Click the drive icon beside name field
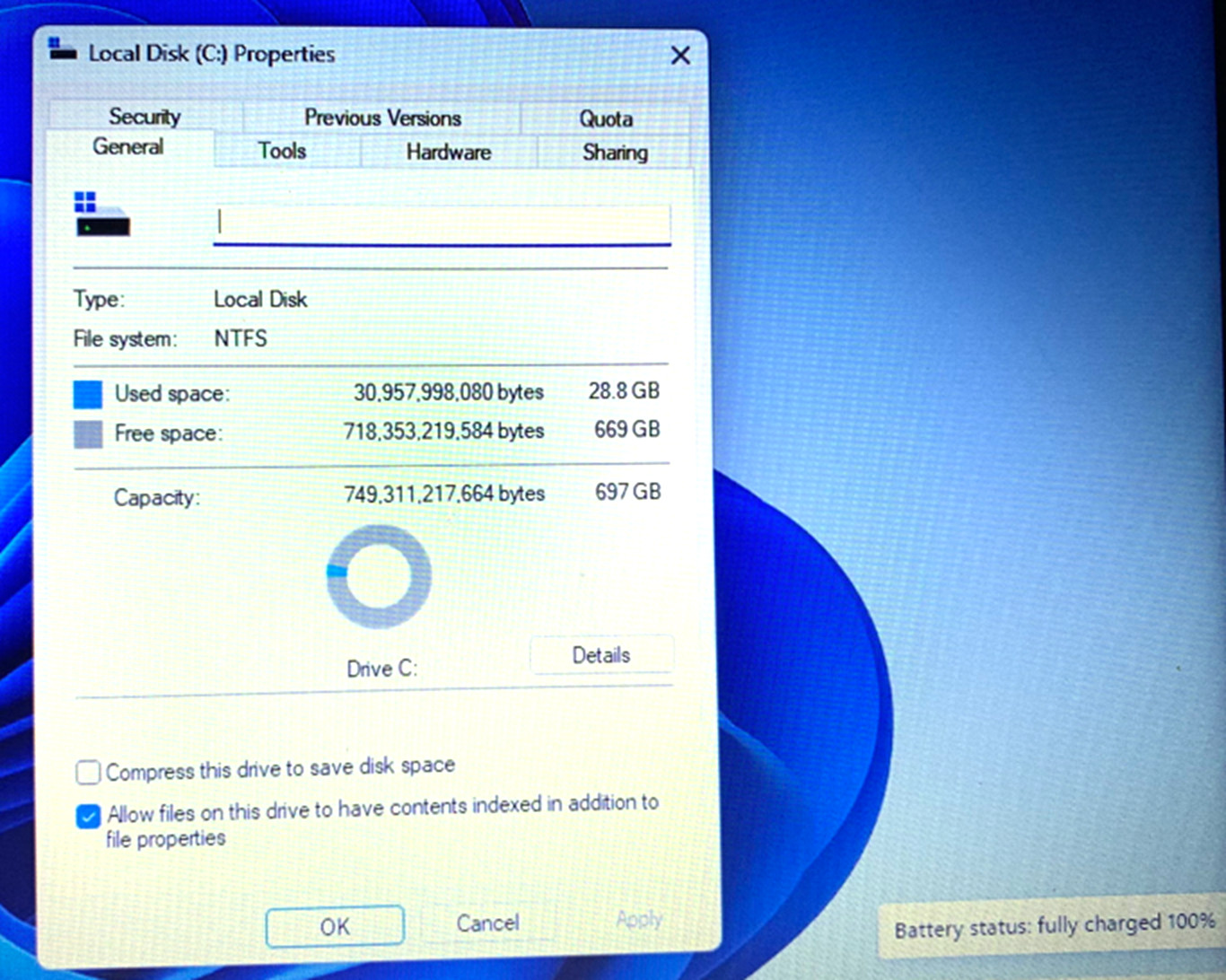1226x980 pixels. (x=101, y=214)
